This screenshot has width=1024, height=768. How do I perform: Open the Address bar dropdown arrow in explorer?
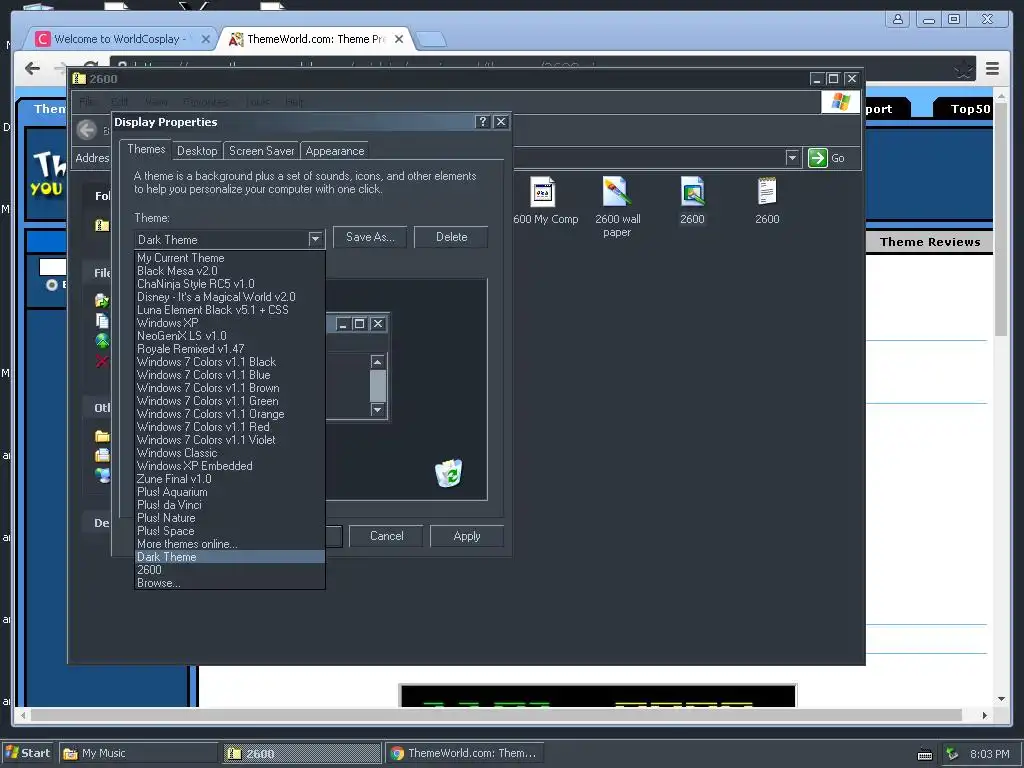792,158
